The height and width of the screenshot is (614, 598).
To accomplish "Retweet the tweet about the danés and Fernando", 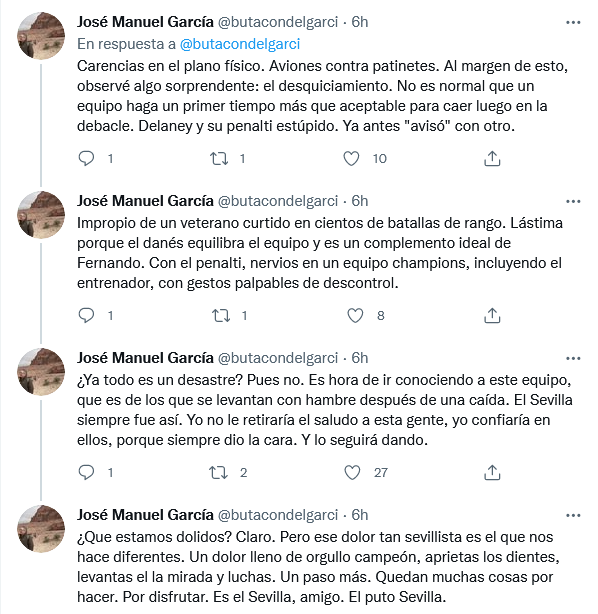I will pyautogui.click(x=221, y=315).
